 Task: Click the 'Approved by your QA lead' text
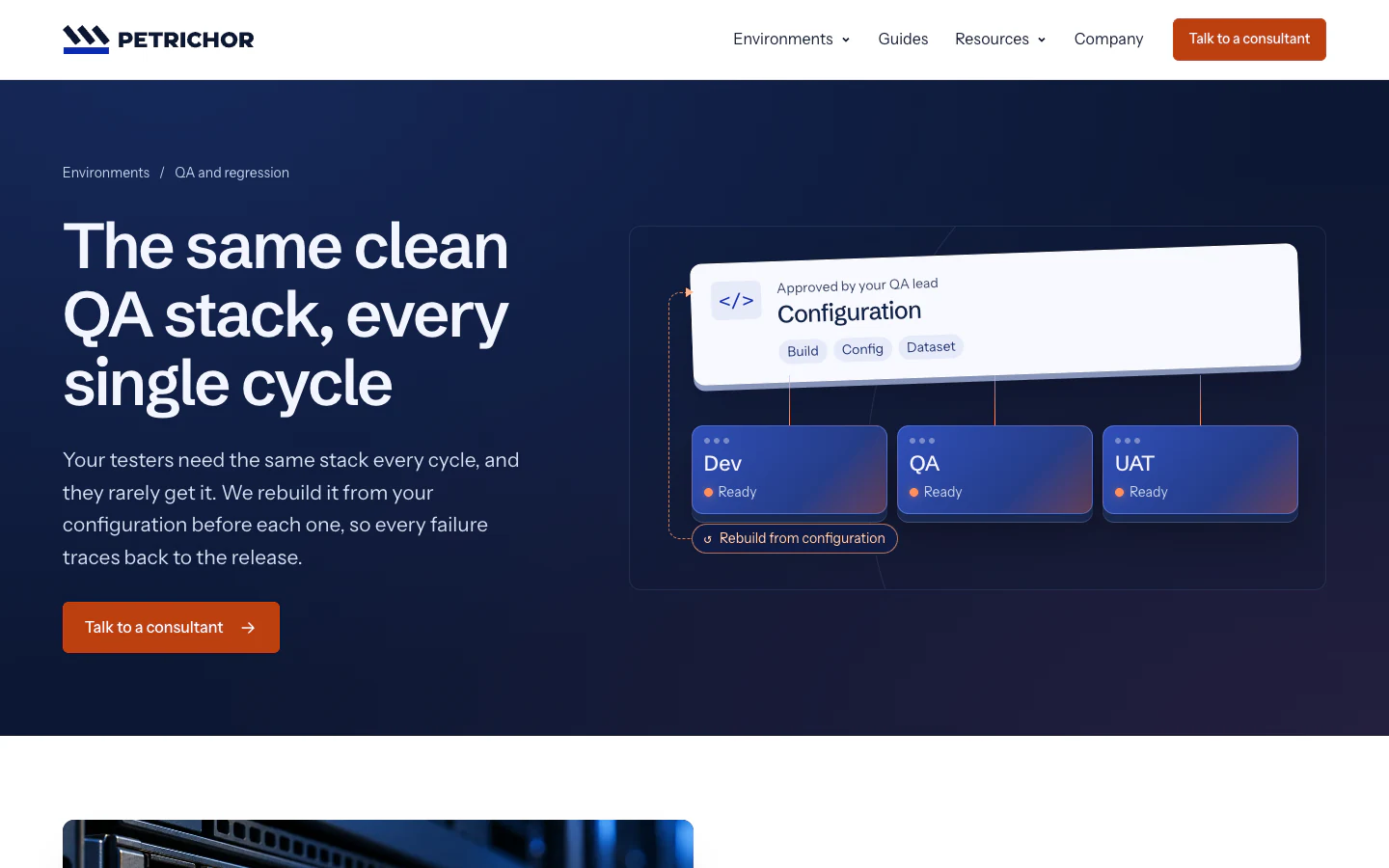tap(858, 285)
